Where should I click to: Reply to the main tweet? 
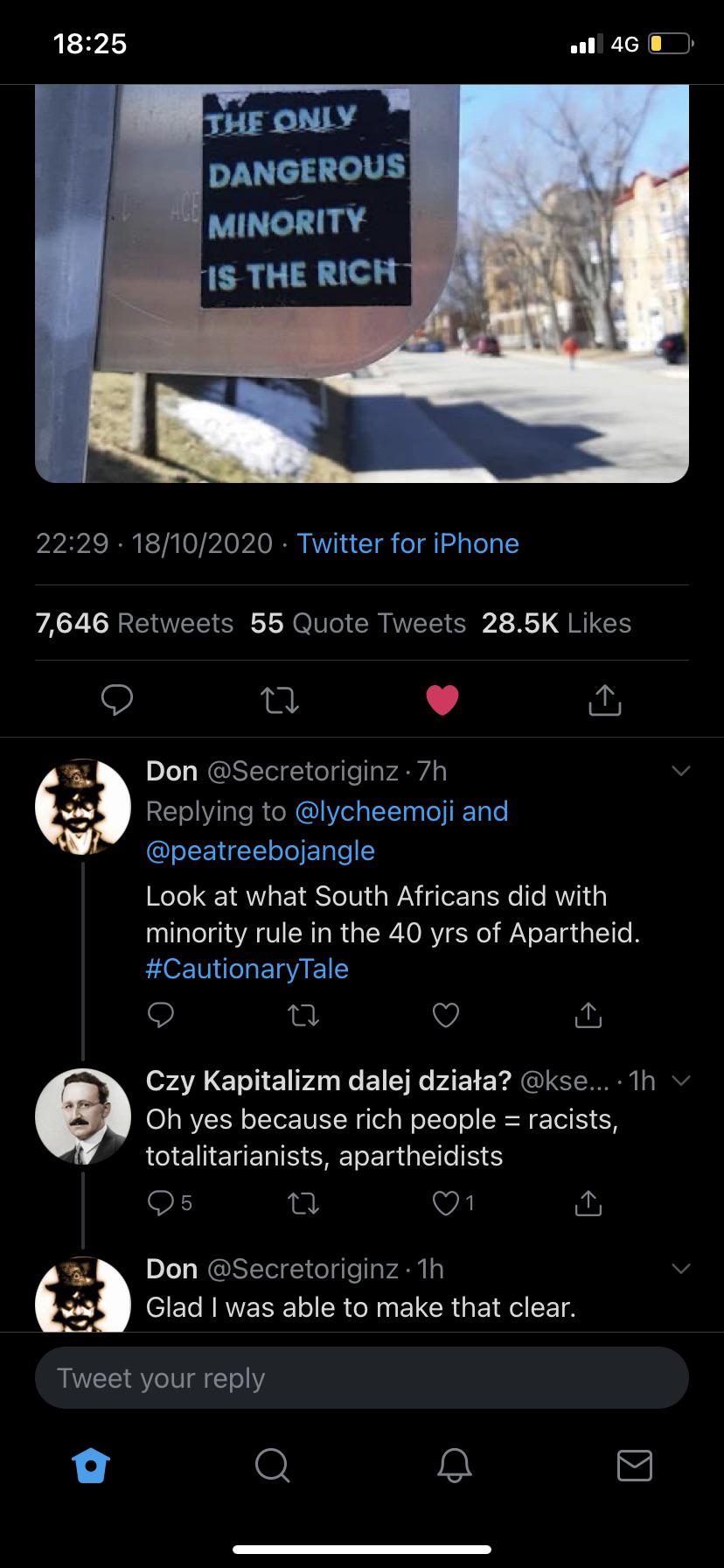click(117, 699)
